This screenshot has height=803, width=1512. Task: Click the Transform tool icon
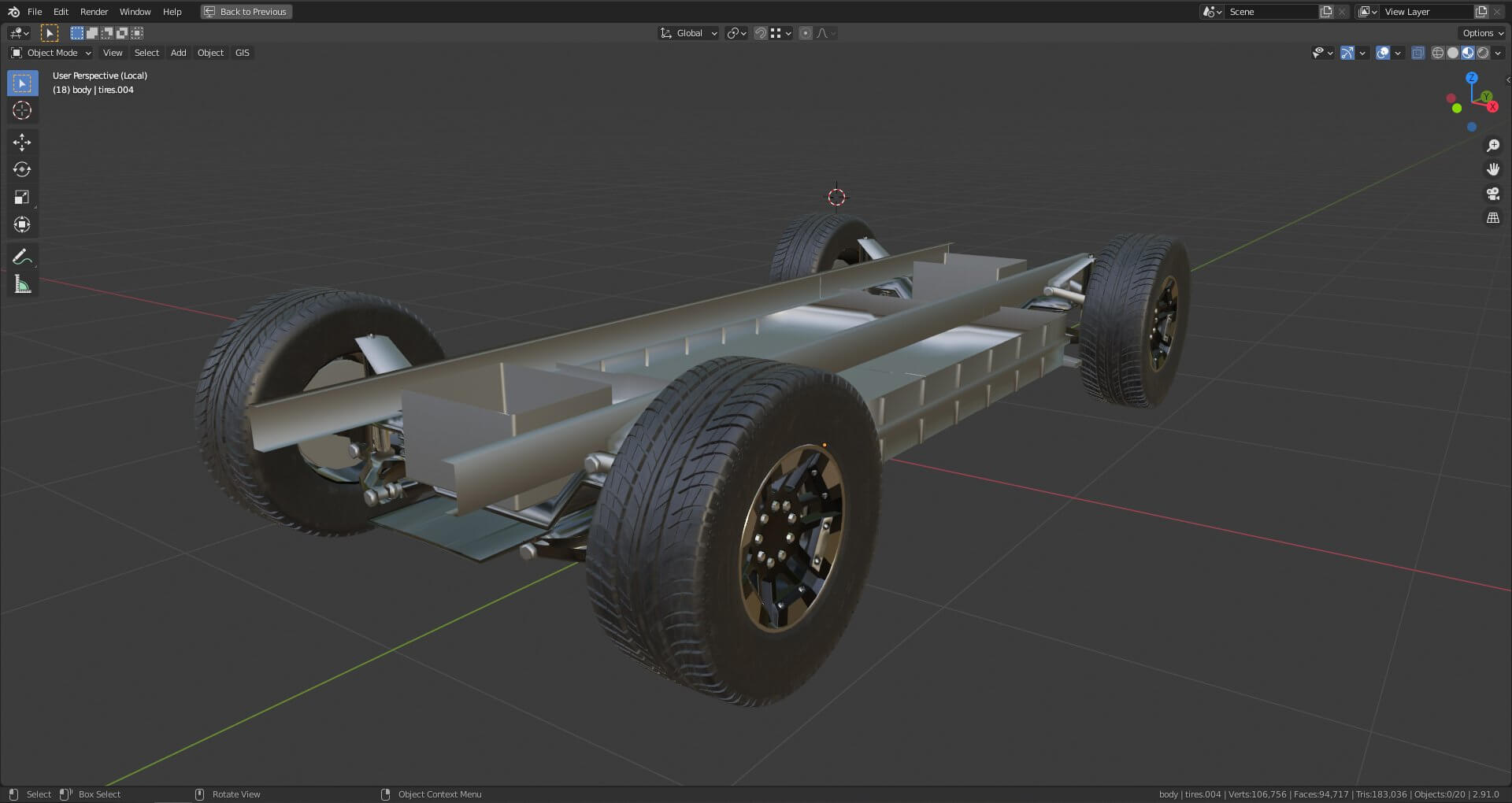(22, 224)
